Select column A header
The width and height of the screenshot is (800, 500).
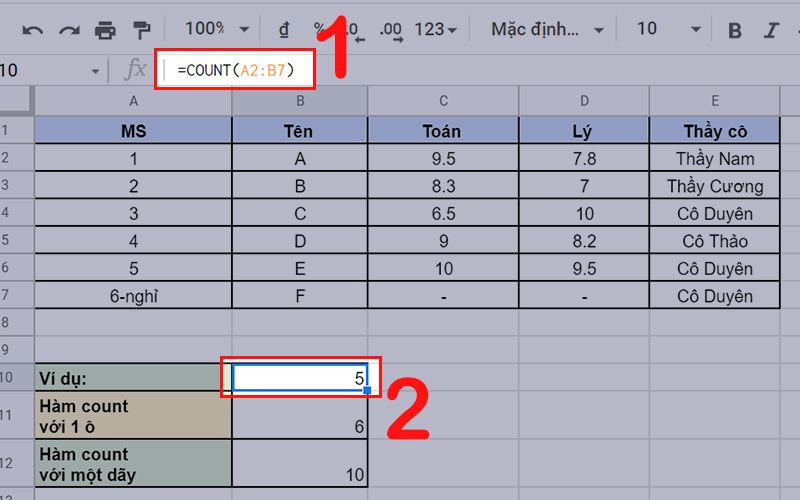pyautogui.click(x=133, y=101)
